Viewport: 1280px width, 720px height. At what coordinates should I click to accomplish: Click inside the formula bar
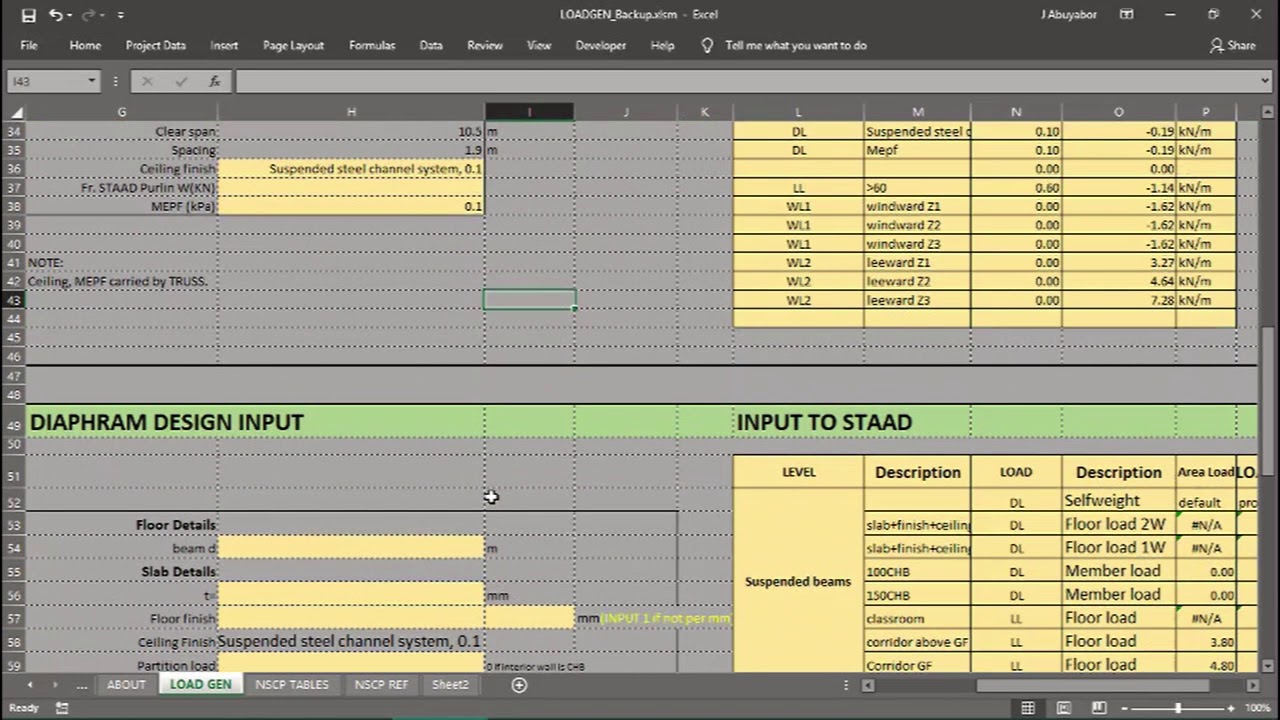(x=745, y=81)
